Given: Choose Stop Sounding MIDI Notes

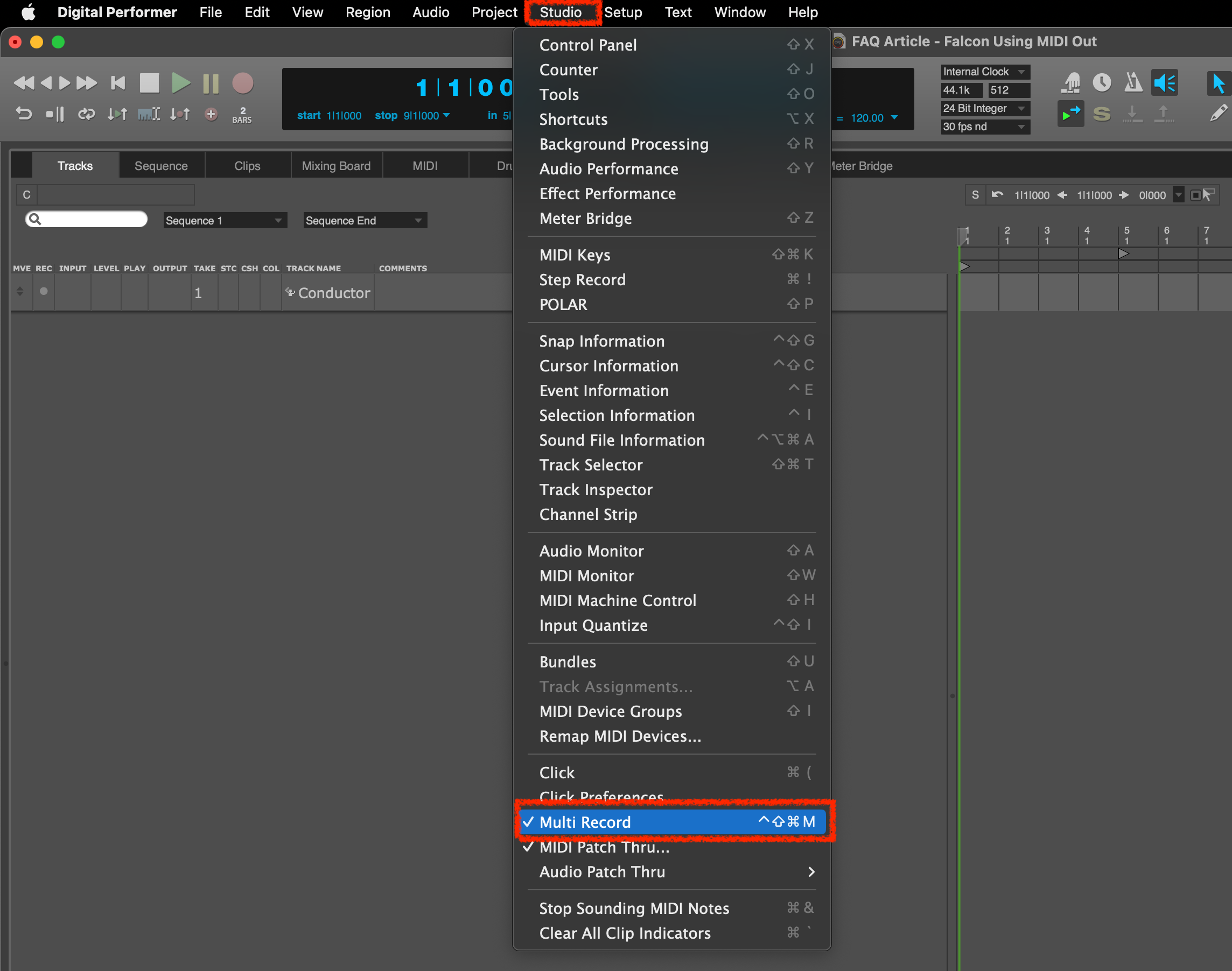Looking at the screenshot, I should pyautogui.click(x=634, y=908).
